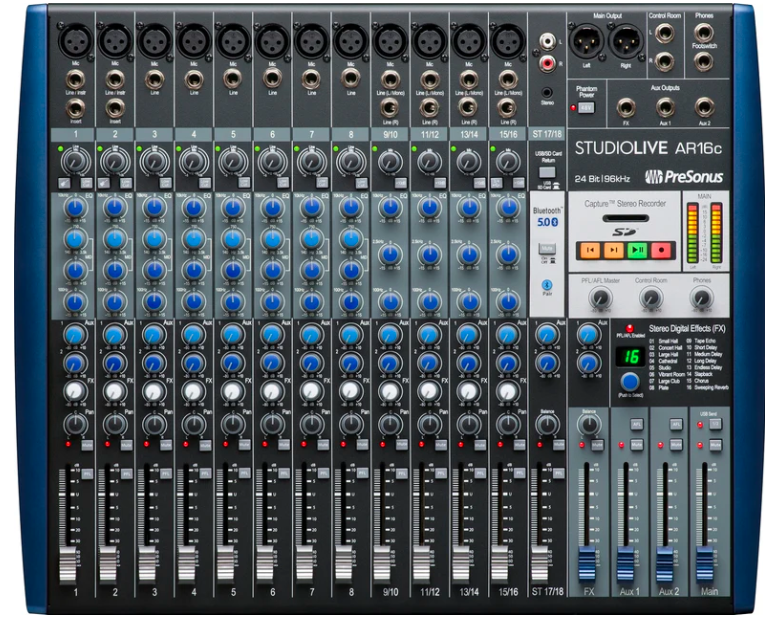Tap the red record button
The image size is (765, 625).
coord(662,250)
